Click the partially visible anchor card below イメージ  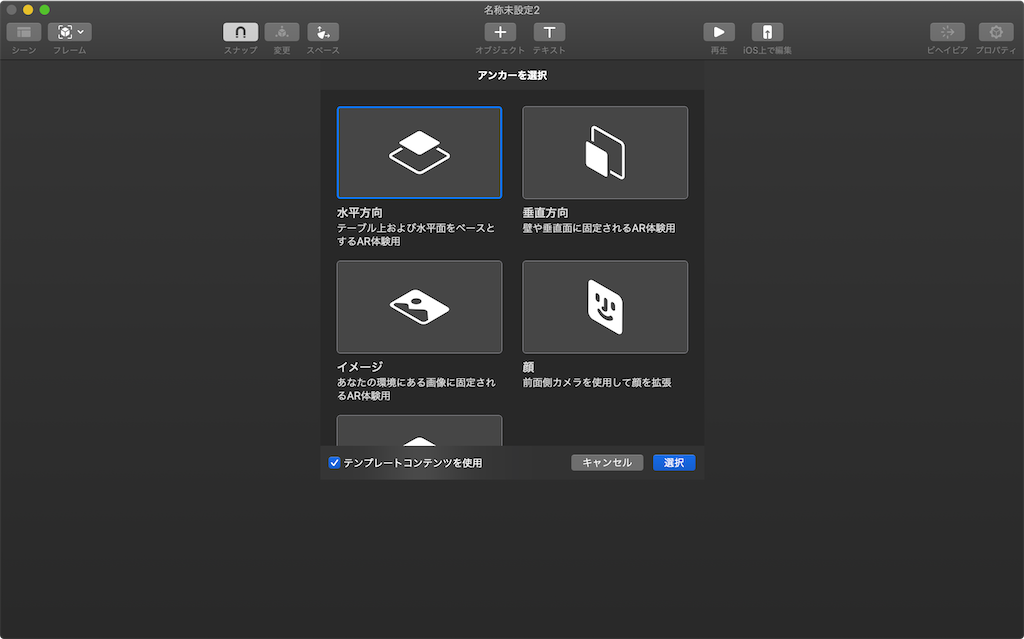[418, 432]
